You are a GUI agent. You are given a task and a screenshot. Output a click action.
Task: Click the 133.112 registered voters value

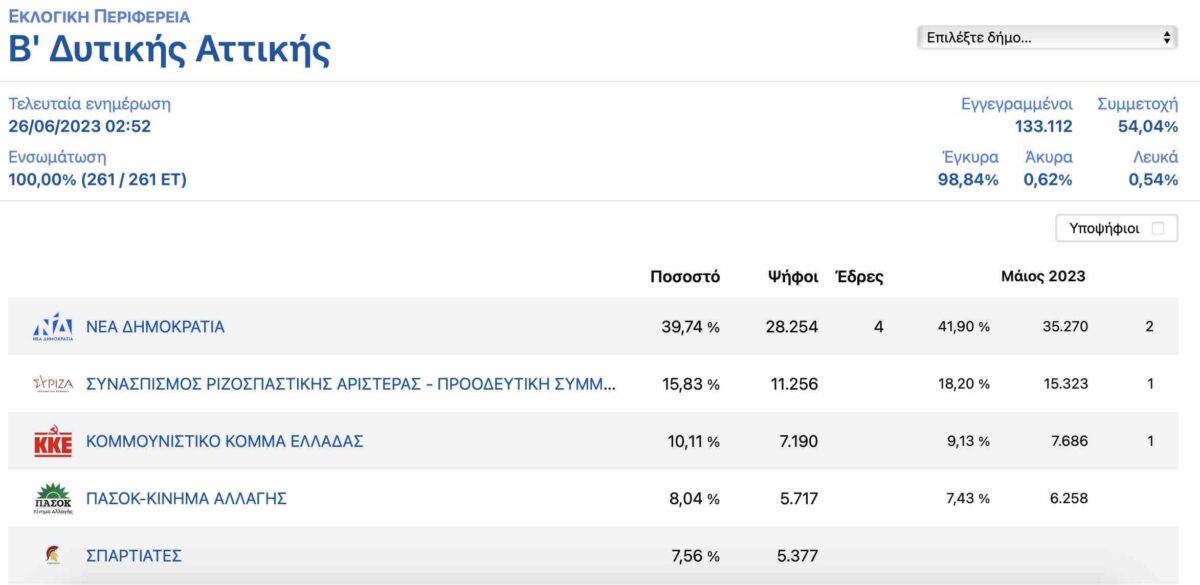(x=1044, y=127)
